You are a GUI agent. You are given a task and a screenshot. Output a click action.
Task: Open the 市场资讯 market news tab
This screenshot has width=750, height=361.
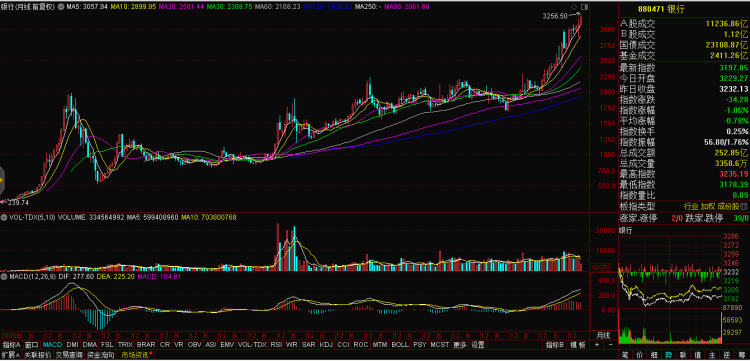[135, 355]
